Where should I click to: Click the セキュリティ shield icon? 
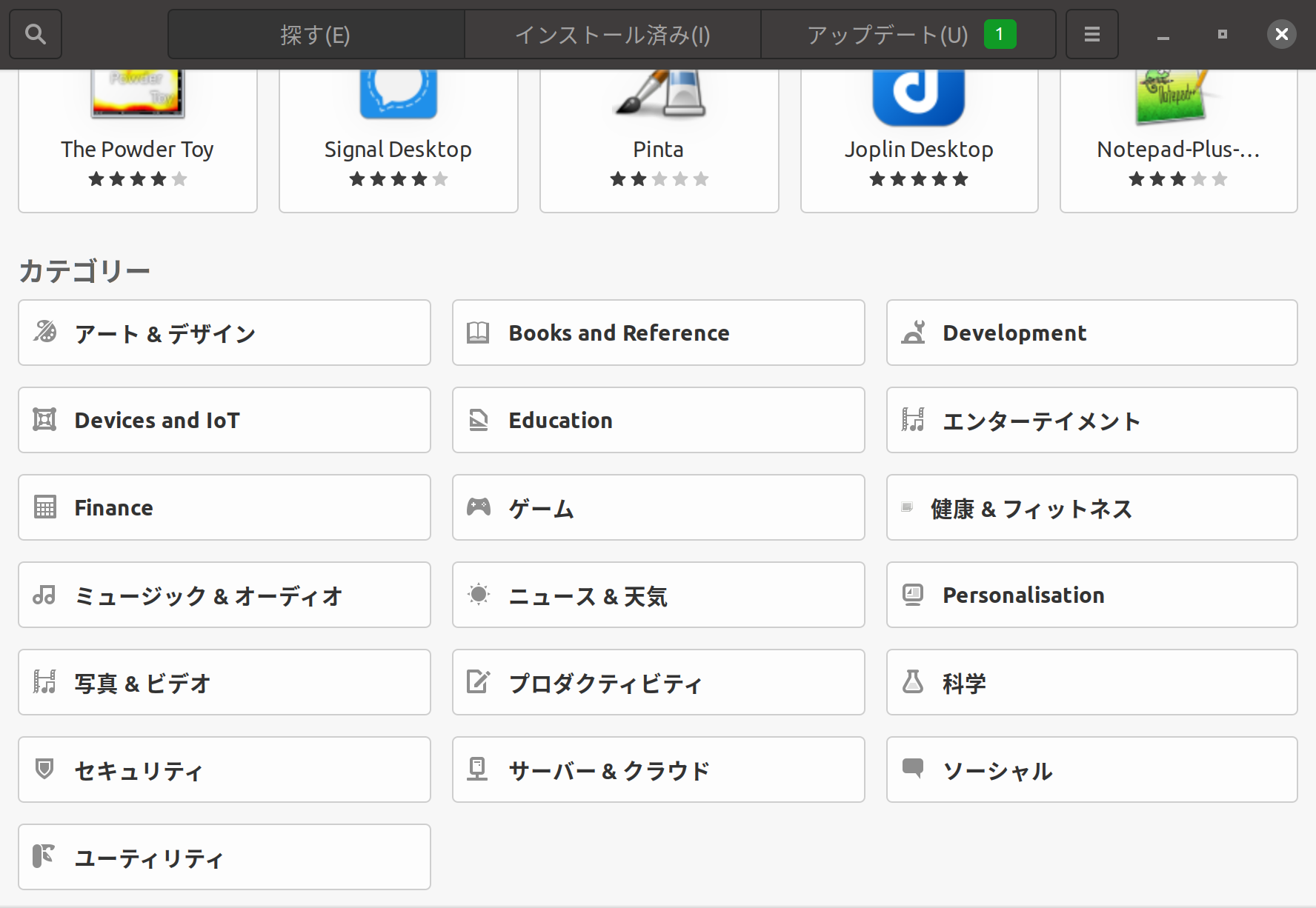[x=44, y=769]
